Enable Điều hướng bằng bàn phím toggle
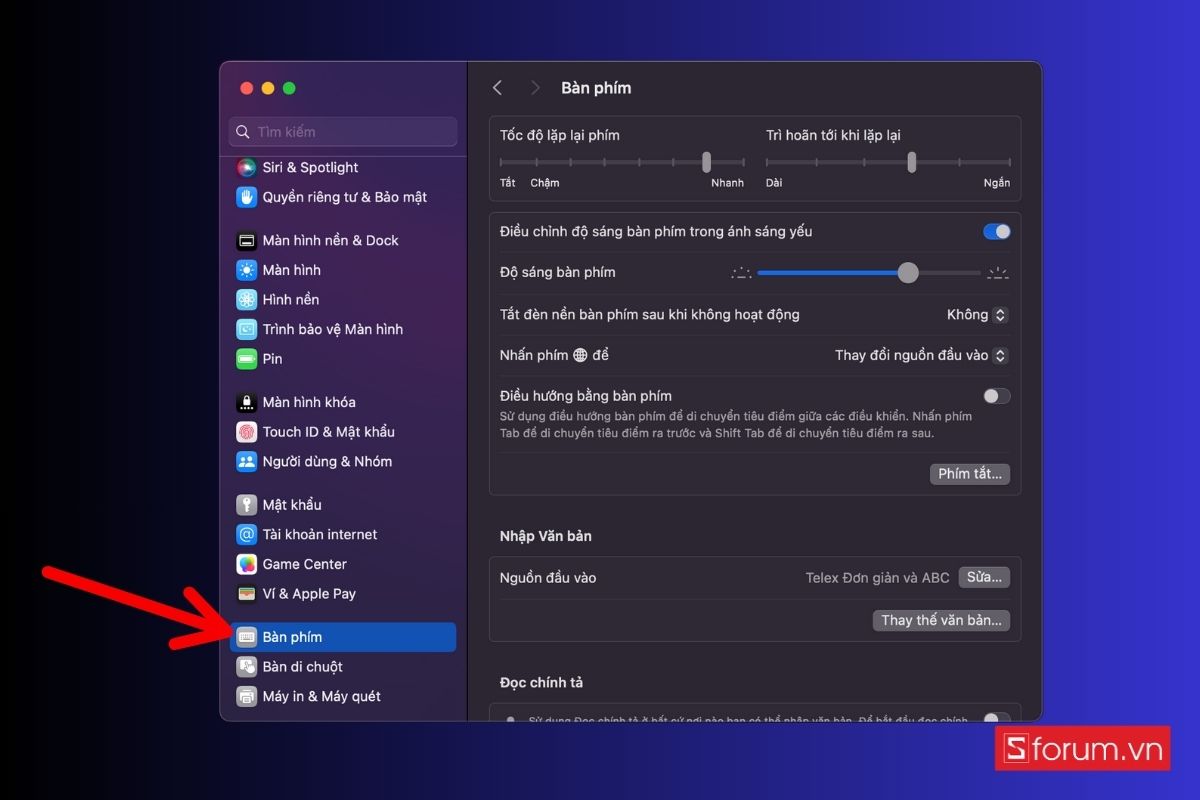 pyautogui.click(x=996, y=396)
